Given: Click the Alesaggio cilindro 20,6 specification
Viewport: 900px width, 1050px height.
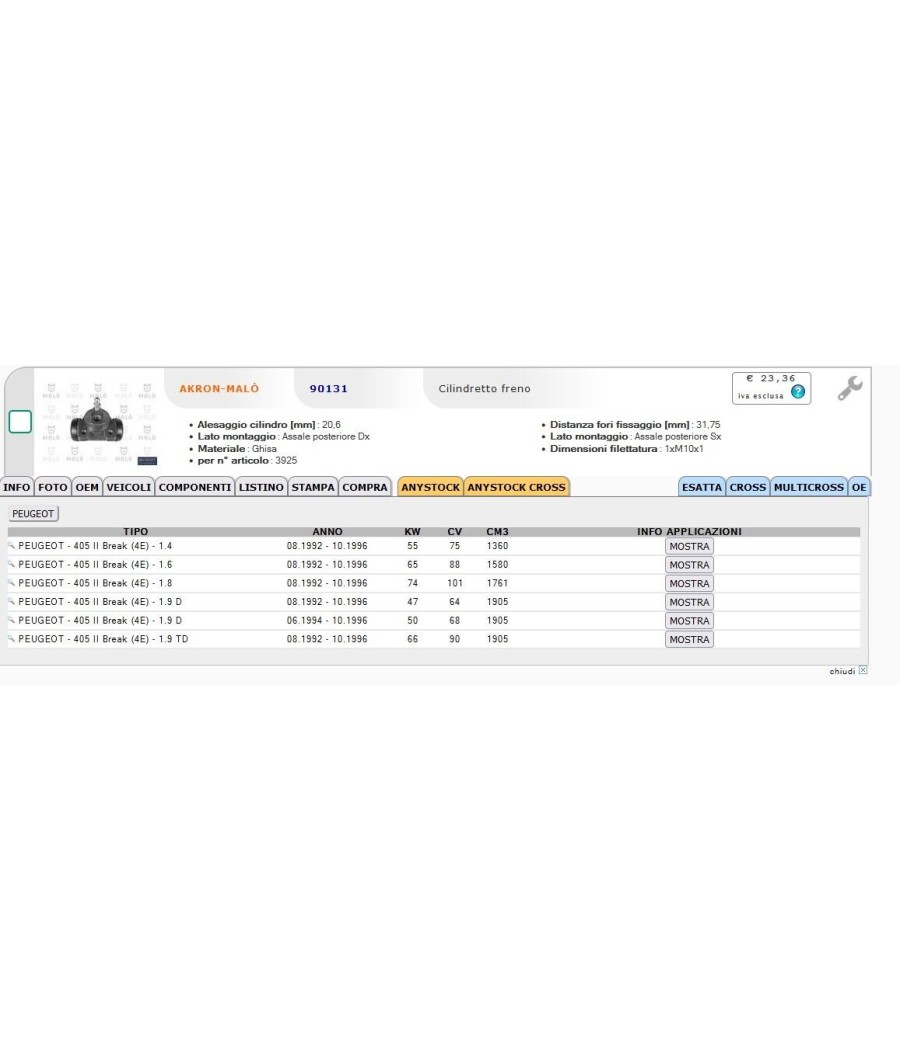Looking at the screenshot, I should [x=269, y=425].
